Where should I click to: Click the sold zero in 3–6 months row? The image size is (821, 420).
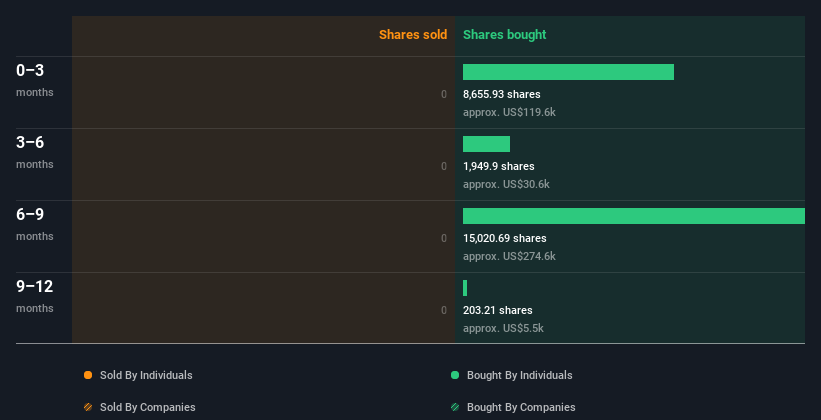click(444, 166)
